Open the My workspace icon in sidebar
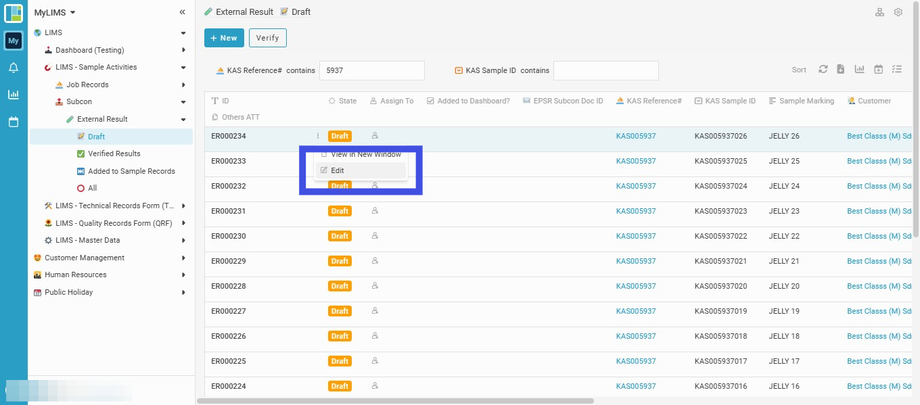 click(x=13, y=40)
